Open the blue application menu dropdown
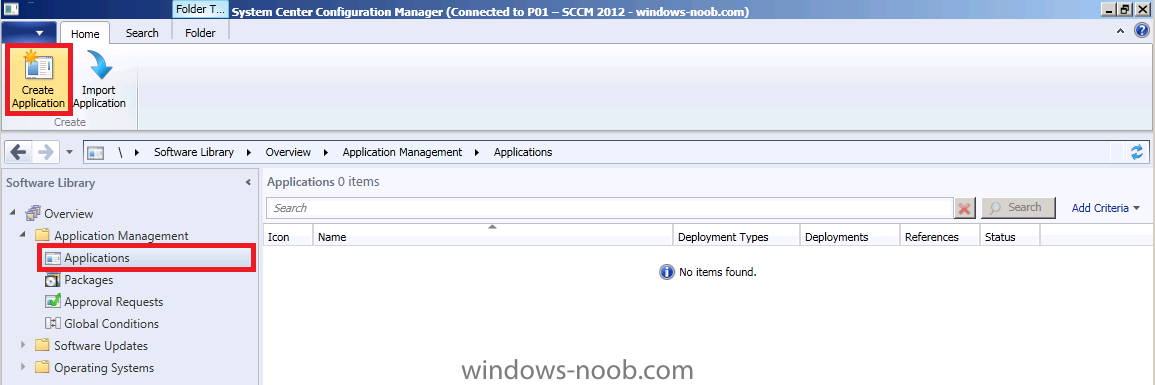 point(29,32)
